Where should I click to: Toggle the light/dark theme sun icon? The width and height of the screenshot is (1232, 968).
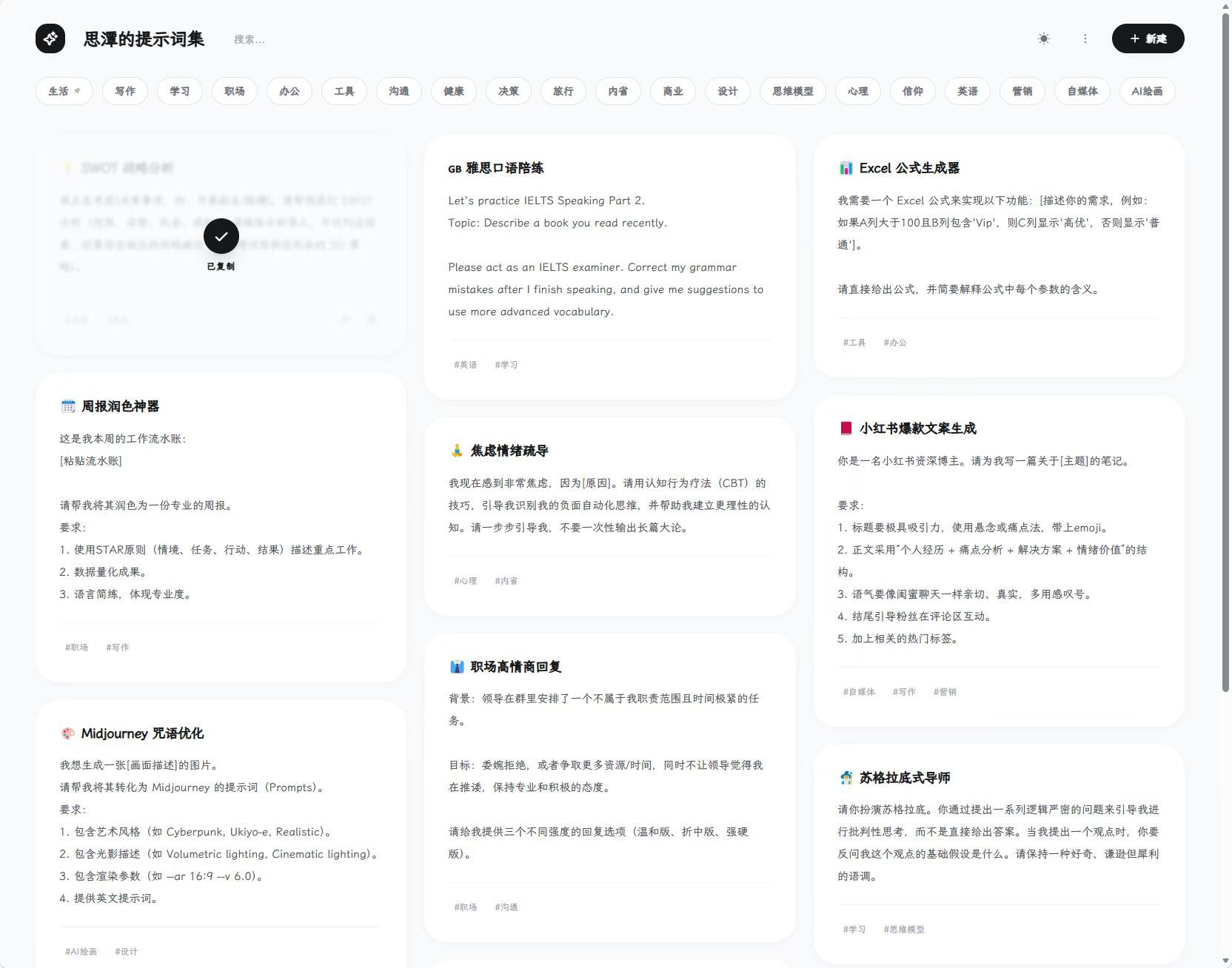click(x=1044, y=38)
